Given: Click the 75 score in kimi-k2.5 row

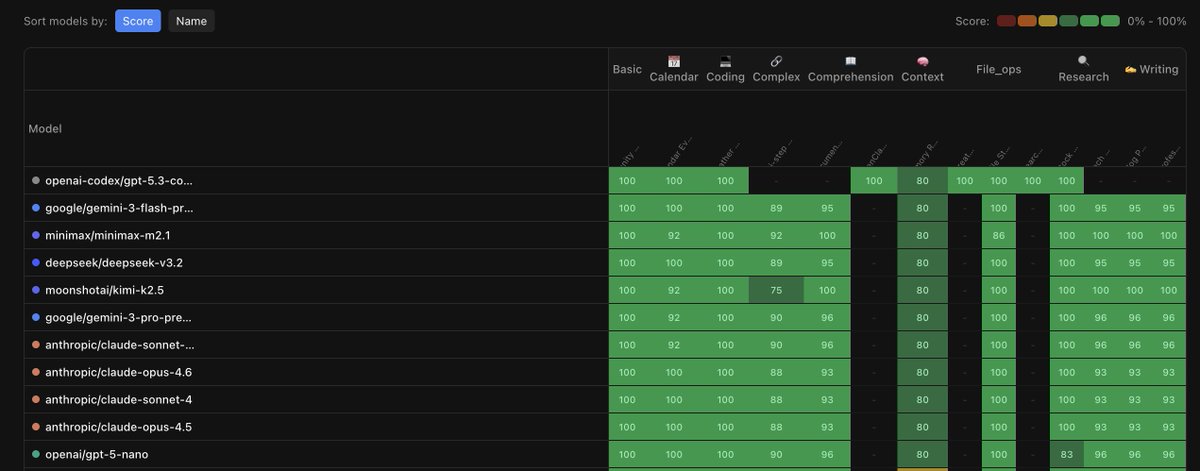Looking at the screenshot, I should pos(776,290).
